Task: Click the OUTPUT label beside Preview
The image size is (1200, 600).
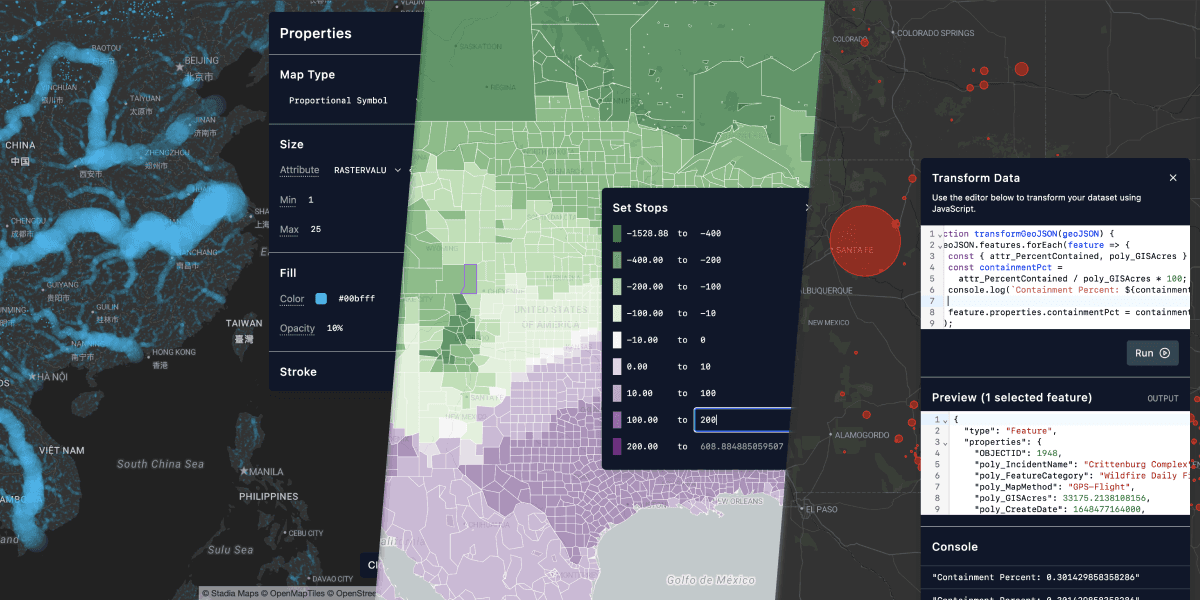Action: pos(1162,398)
